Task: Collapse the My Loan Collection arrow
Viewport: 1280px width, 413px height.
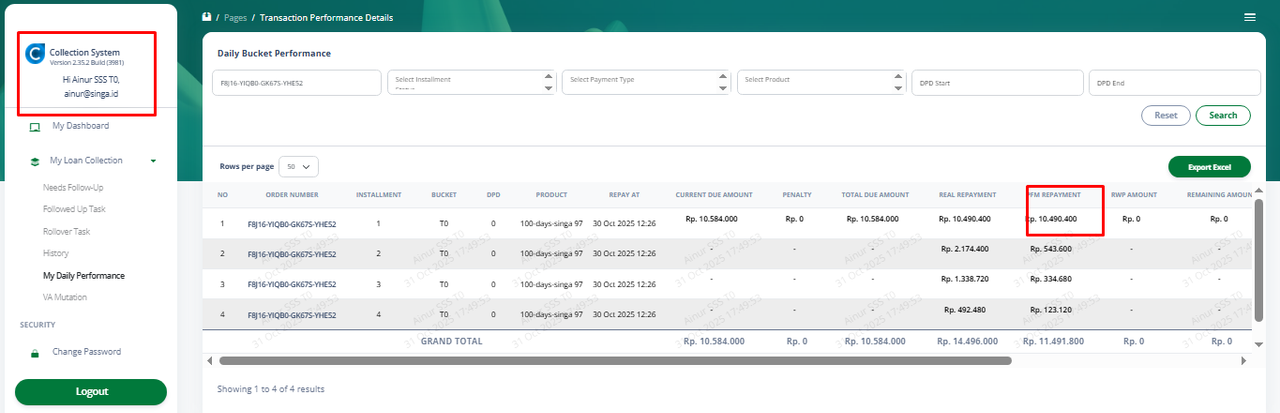Action: [153, 161]
